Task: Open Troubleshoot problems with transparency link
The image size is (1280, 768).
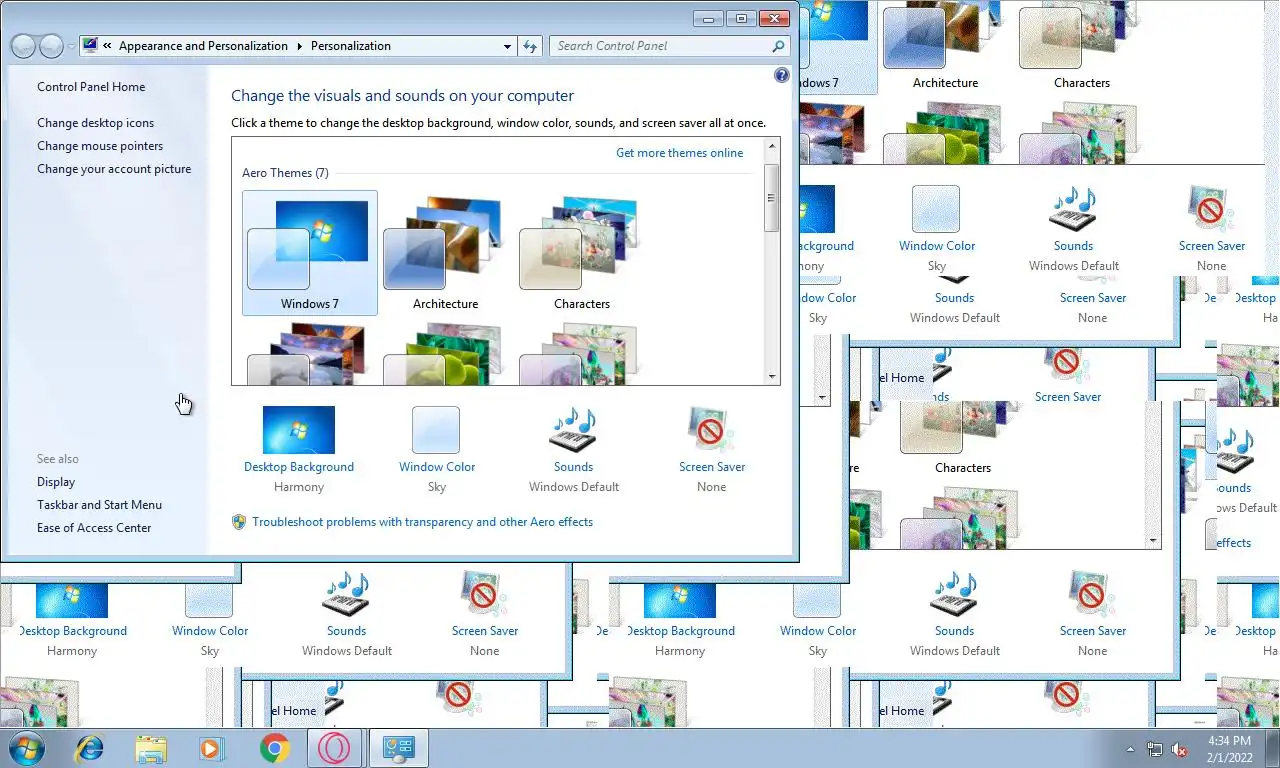Action: pos(423,522)
